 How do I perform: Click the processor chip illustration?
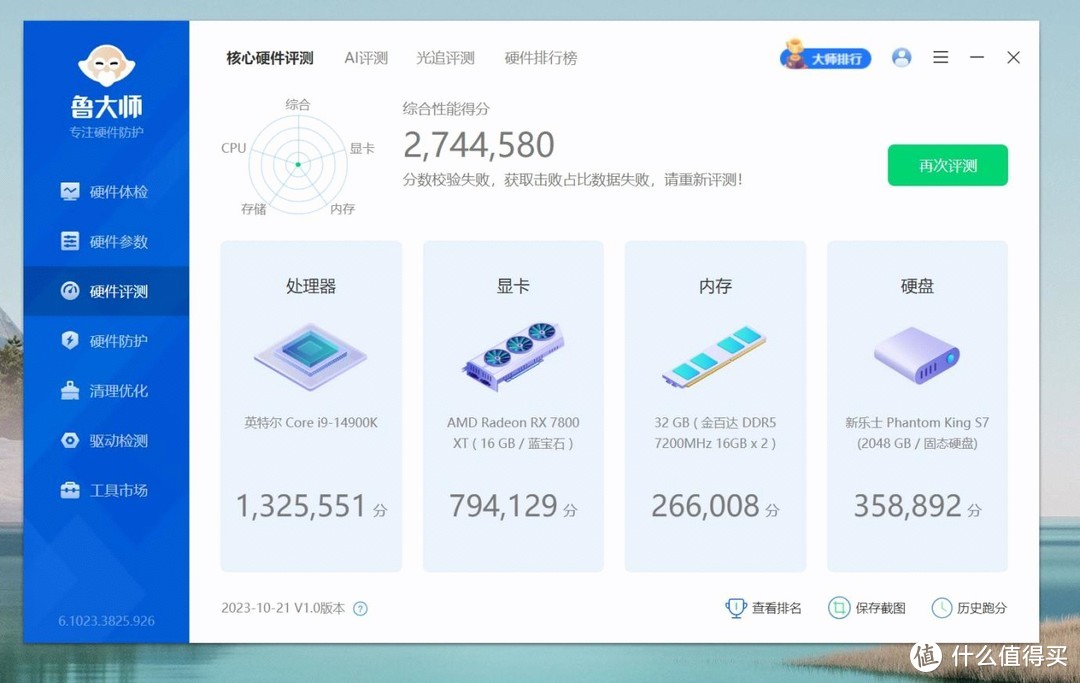(x=311, y=356)
